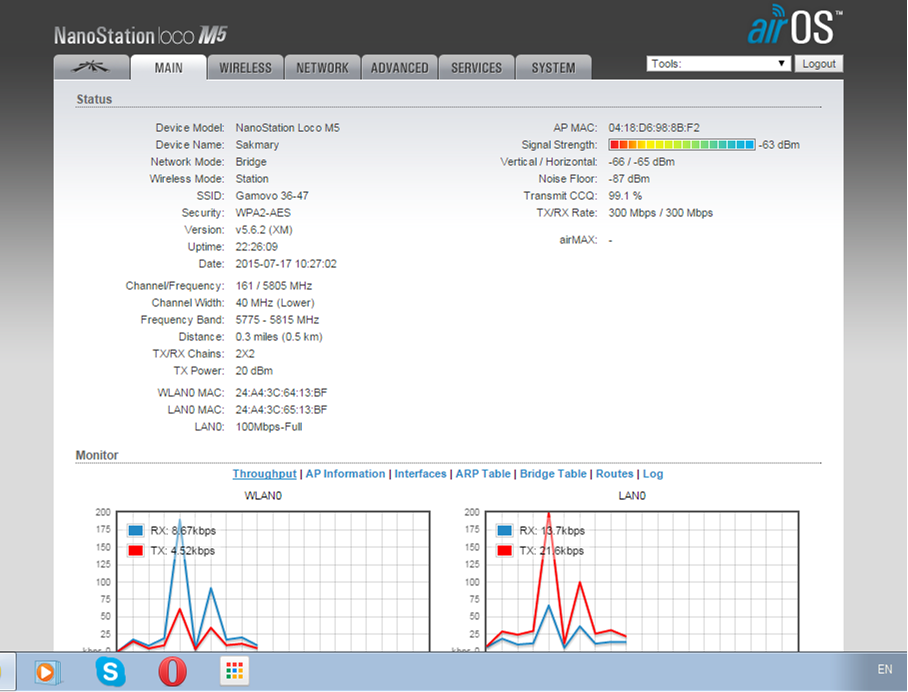Open the AP Information link
Screen dimensions: 908x692
[x=345, y=474]
